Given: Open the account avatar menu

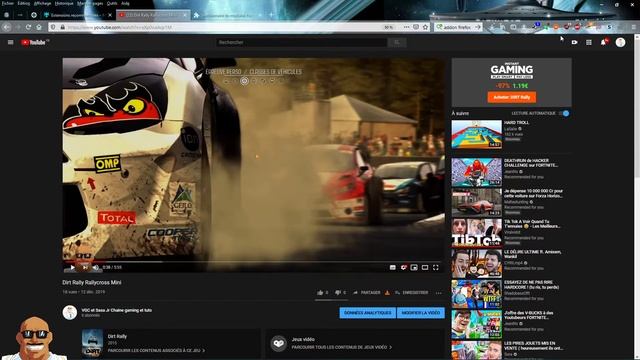Looking at the screenshot, I should coord(620,42).
